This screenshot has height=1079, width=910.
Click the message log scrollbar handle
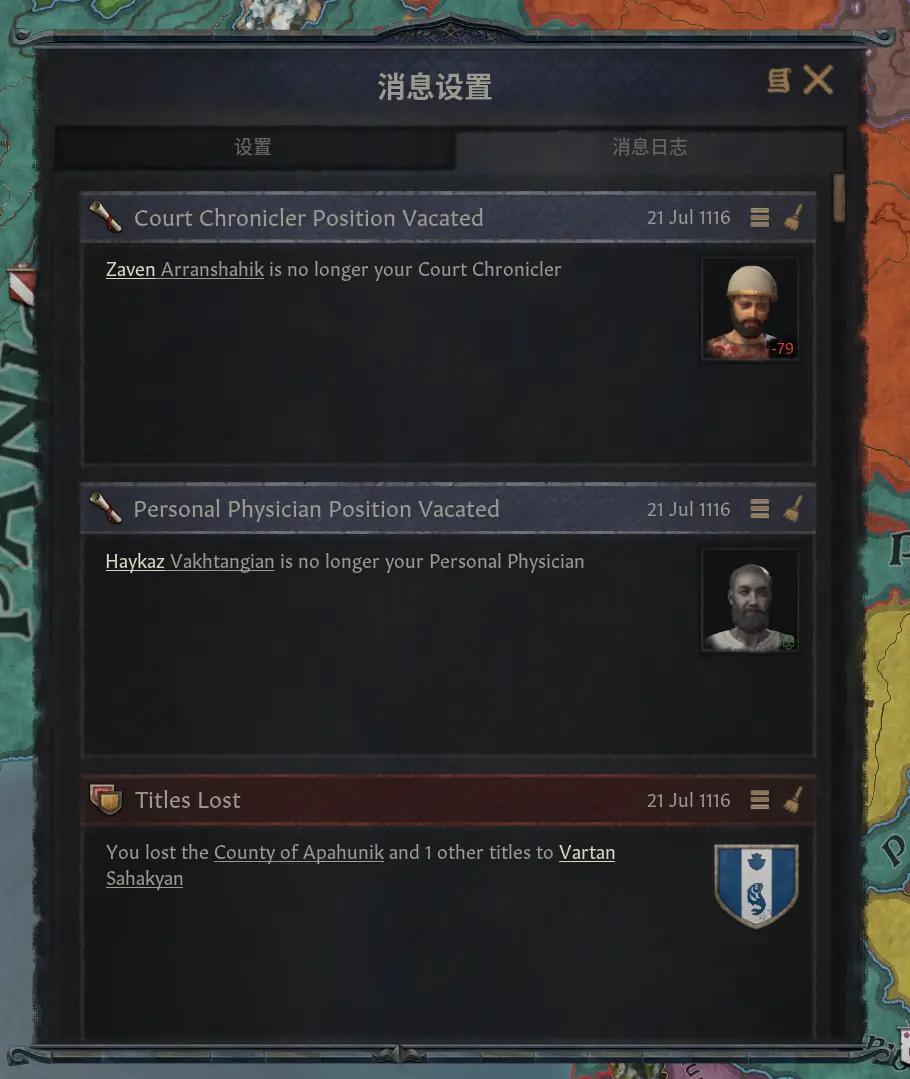[x=838, y=198]
